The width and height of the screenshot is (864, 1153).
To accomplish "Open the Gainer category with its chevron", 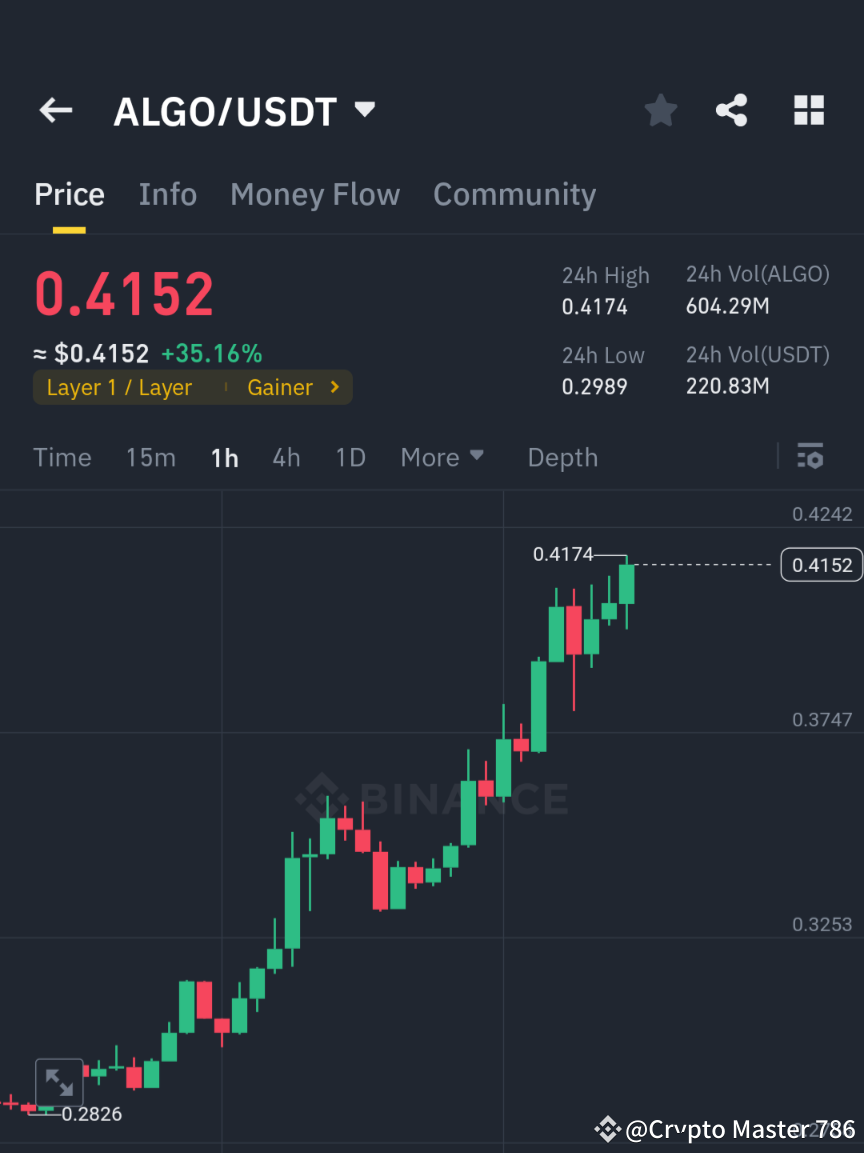I will pos(293,387).
